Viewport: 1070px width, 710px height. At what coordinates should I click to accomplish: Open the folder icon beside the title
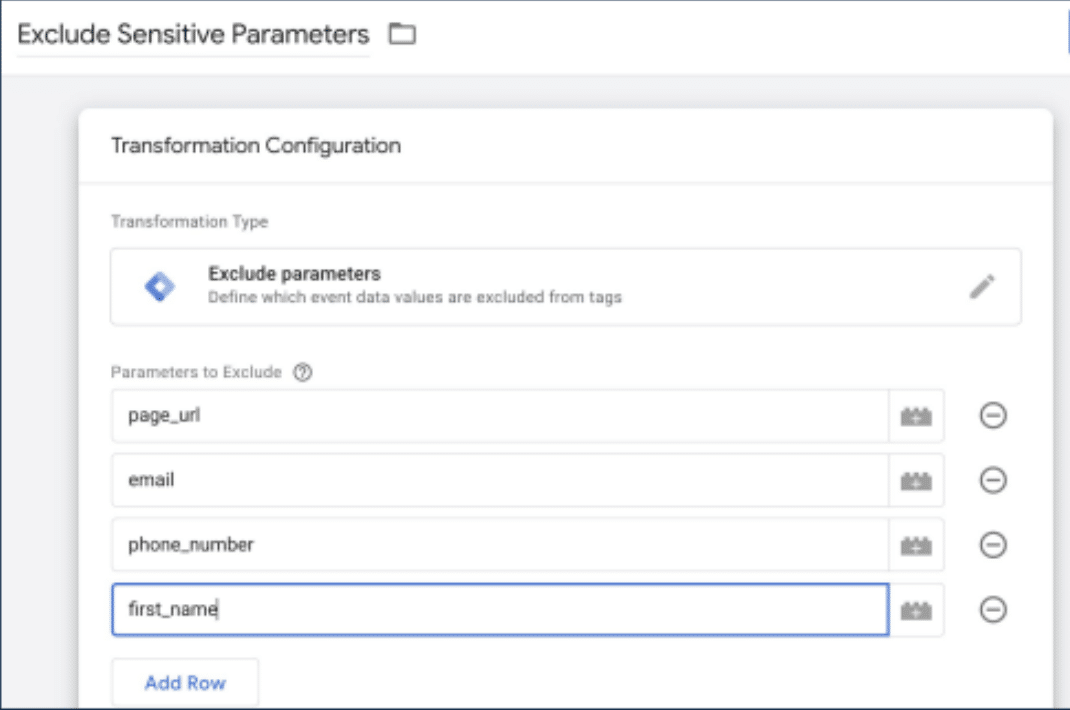coord(400,32)
